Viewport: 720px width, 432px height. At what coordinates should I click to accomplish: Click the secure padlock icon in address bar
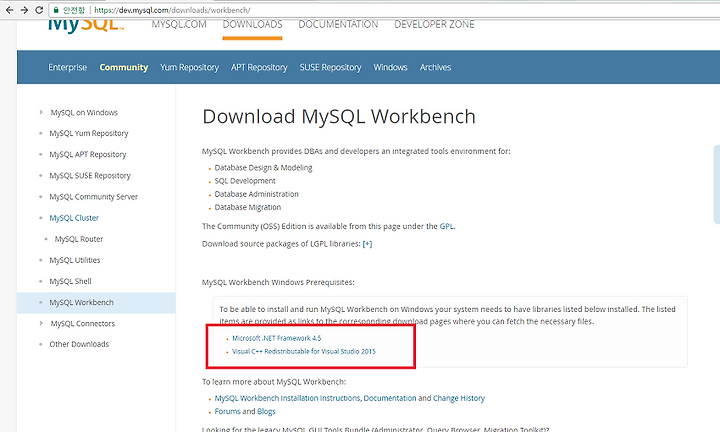click(56, 10)
